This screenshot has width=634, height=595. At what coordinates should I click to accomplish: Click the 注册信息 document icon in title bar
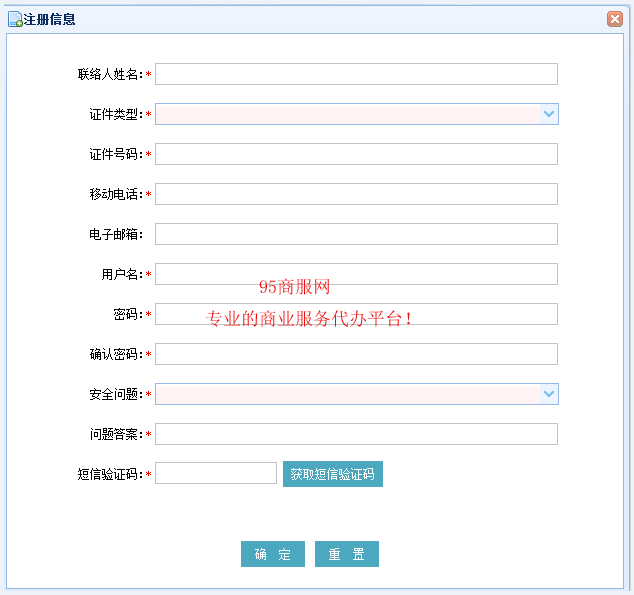point(15,19)
